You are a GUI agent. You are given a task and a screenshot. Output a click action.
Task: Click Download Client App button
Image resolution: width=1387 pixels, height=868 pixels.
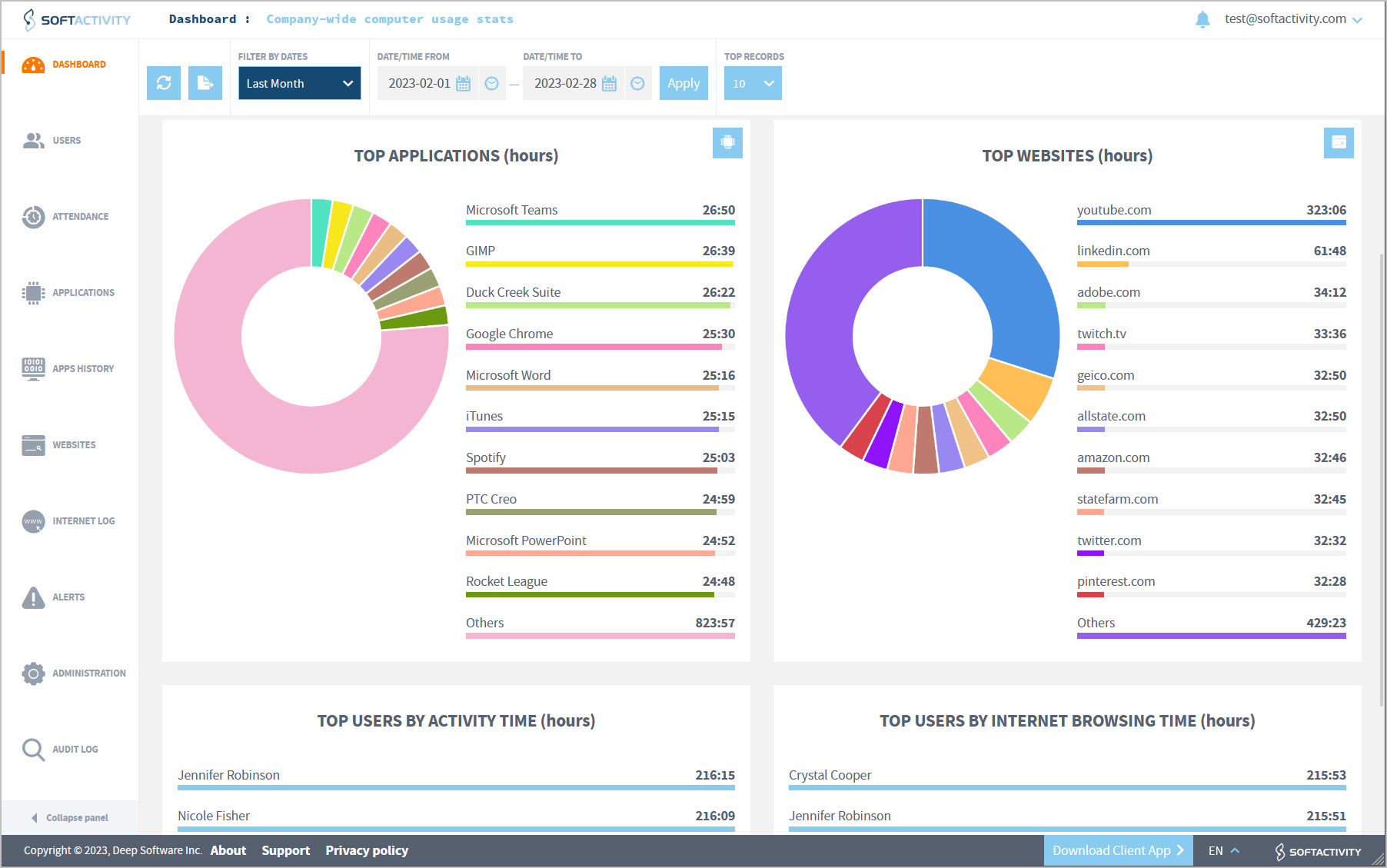pyautogui.click(x=1118, y=850)
